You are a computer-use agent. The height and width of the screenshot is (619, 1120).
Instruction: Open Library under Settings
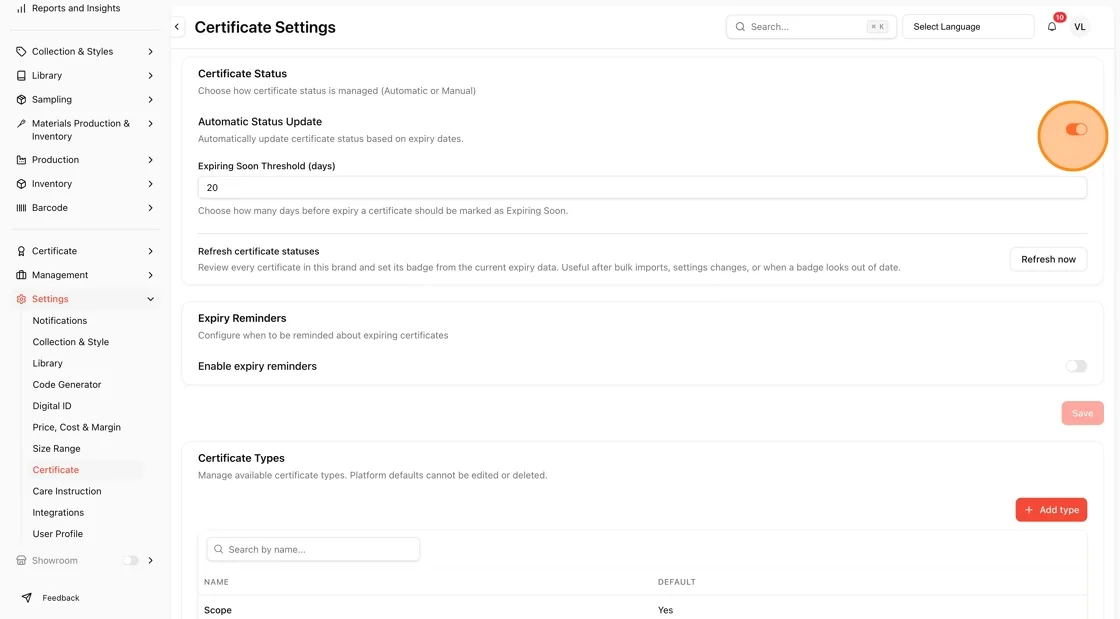click(47, 363)
